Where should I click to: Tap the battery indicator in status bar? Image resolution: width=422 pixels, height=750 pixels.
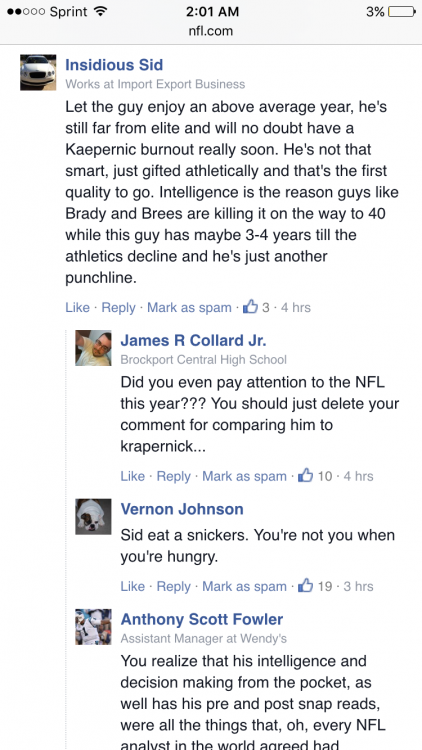click(401, 12)
